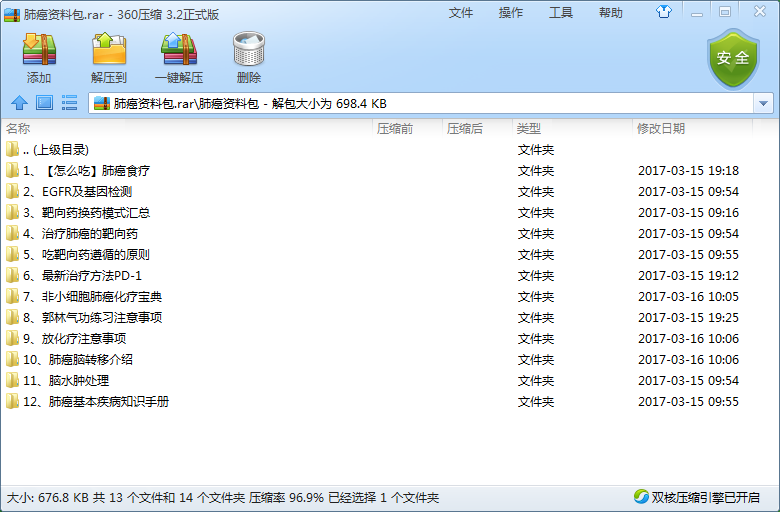Image resolution: width=780 pixels, height=512 pixels.
Task: Open the skin (shirt) icon in title bar
Action: 664,11
